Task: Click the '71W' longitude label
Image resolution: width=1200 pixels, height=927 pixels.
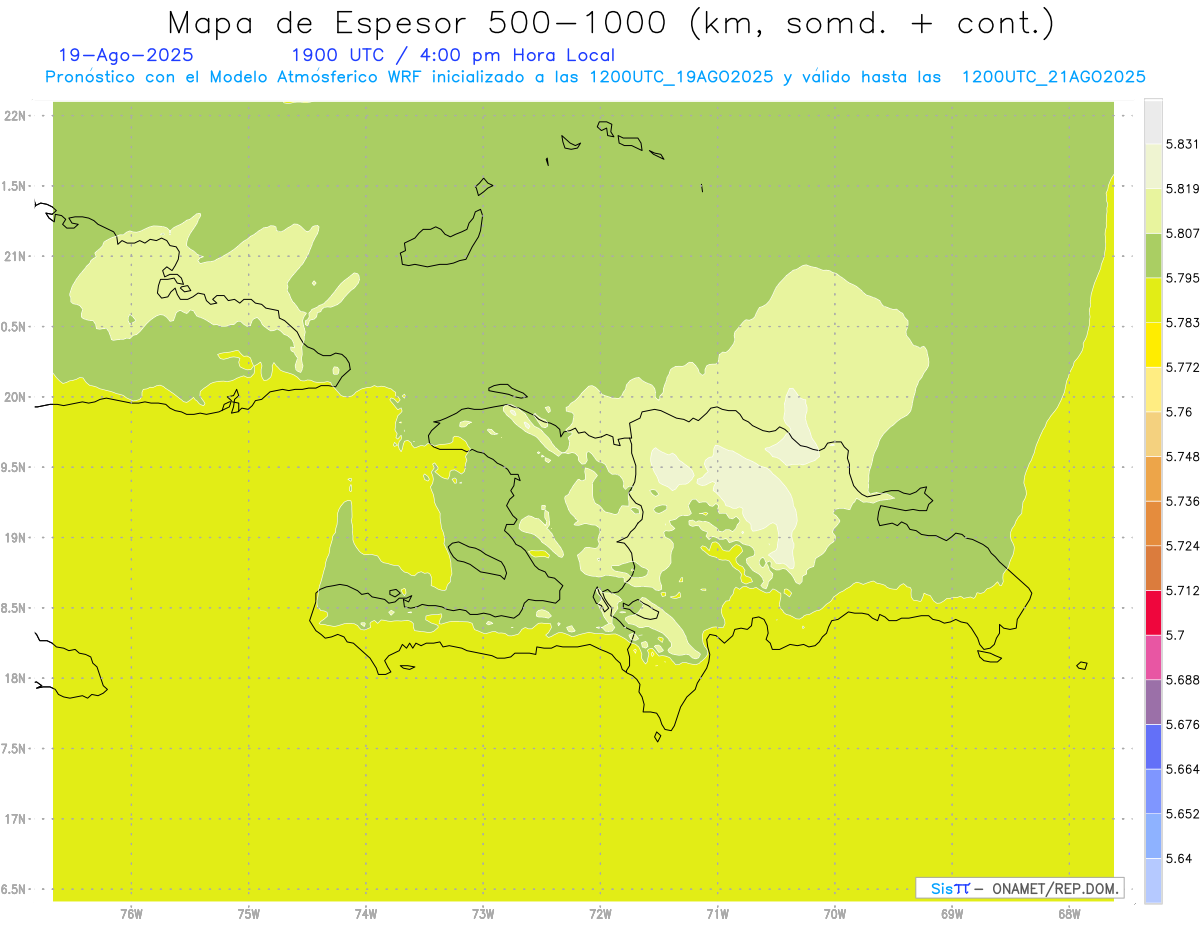Action: point(717,914)
